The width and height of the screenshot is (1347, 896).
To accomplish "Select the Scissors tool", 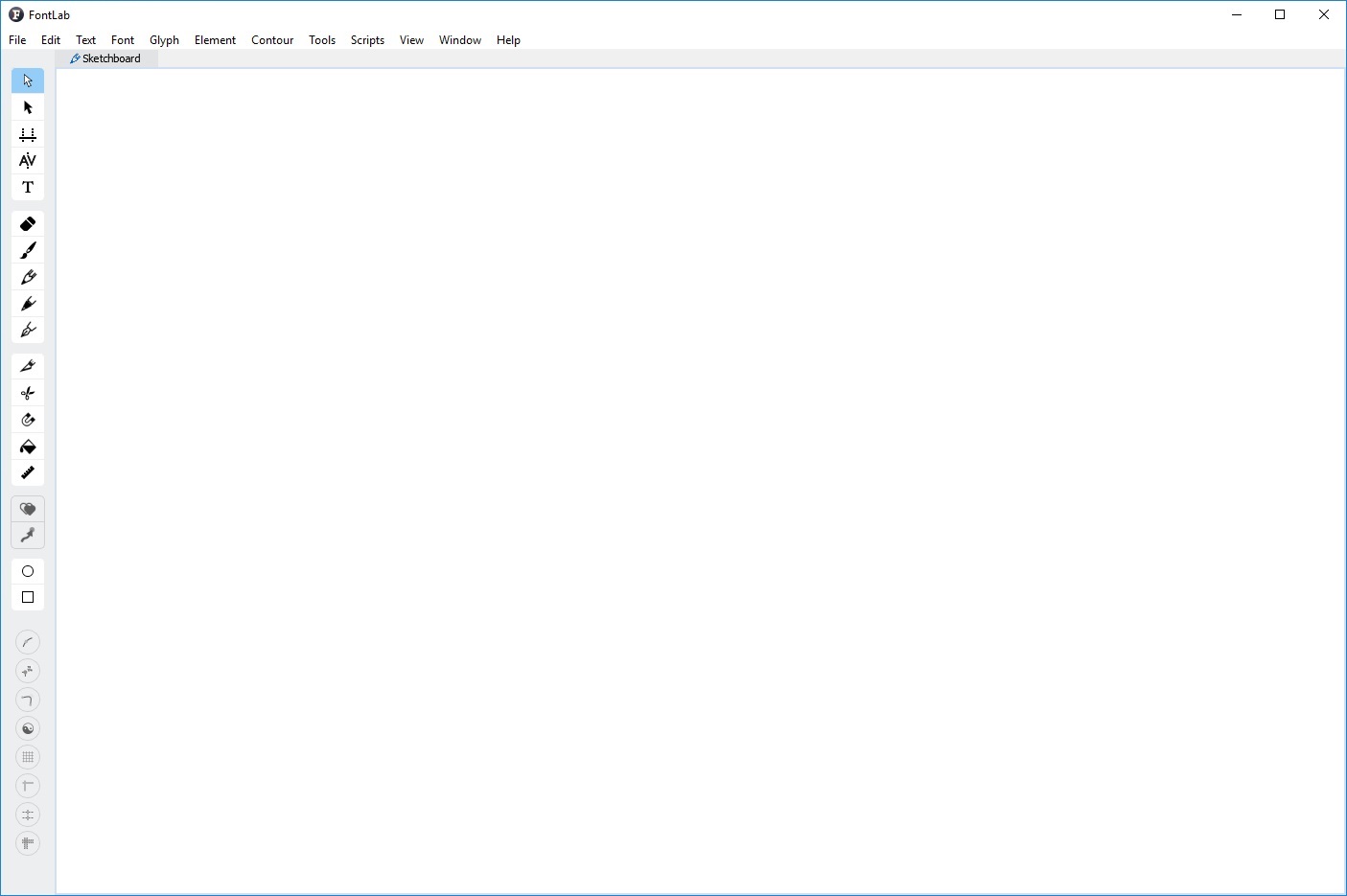I will tap(28, 394).
